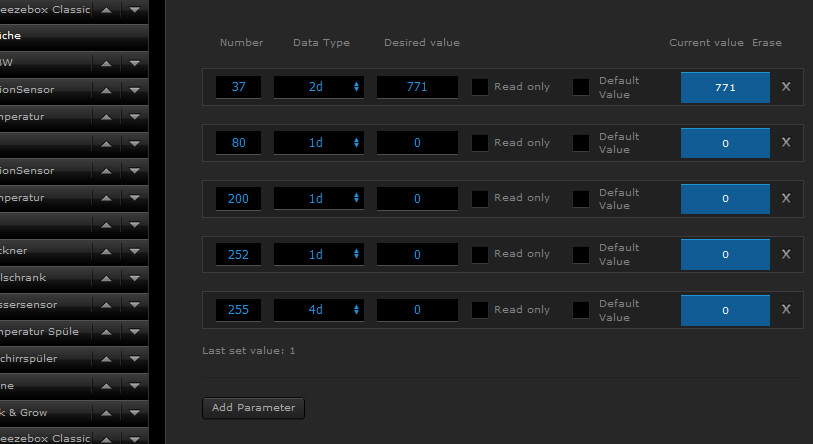Open the 4d data type dropdown for parameter 255
The image size is (813, 444).
pos(319,310)
